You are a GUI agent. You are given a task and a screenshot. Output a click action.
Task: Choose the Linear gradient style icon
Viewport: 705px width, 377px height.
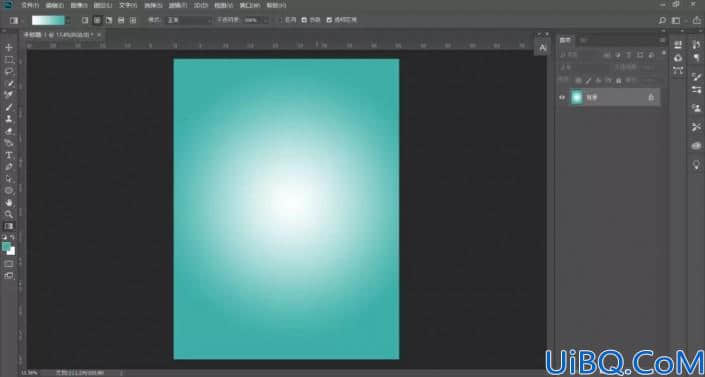coord(85,20)
